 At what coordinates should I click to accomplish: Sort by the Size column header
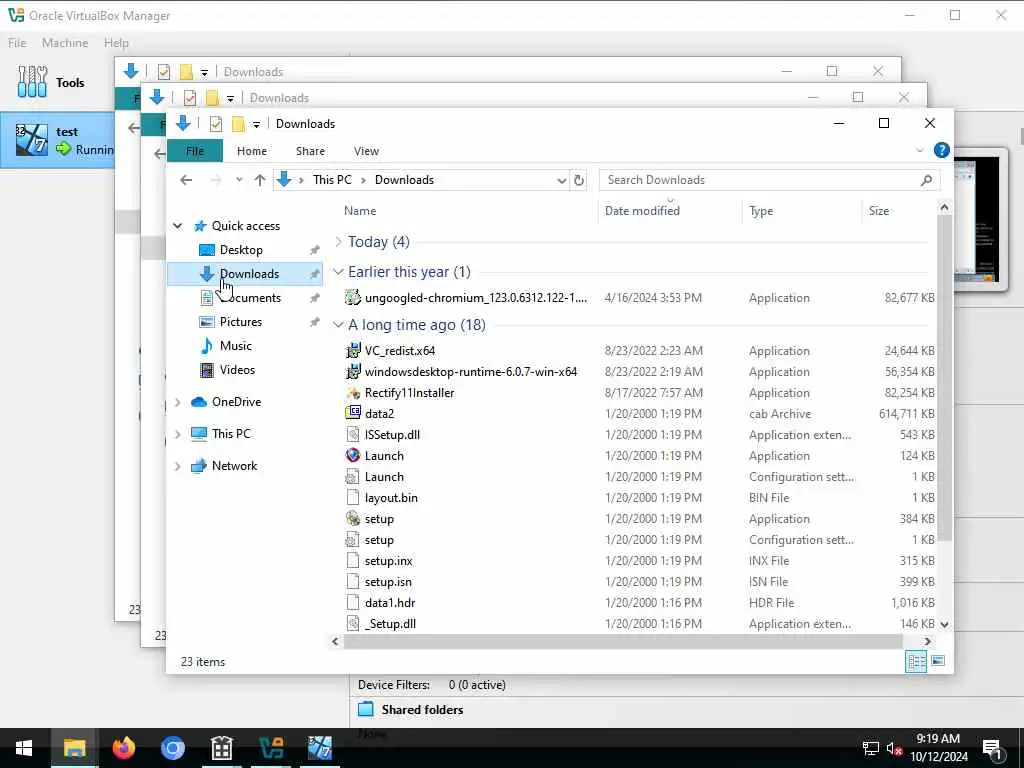[878, 211]
